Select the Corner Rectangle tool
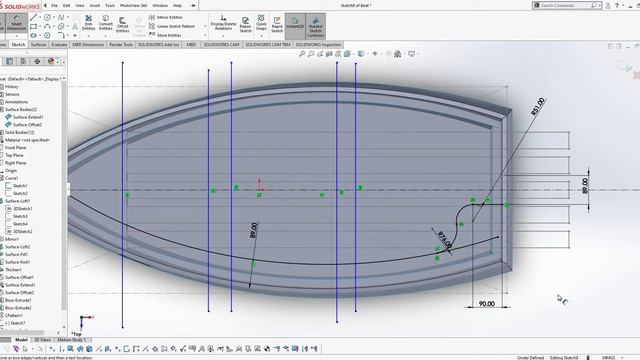Viewport: 640px width, 360px height. (33, 27)
